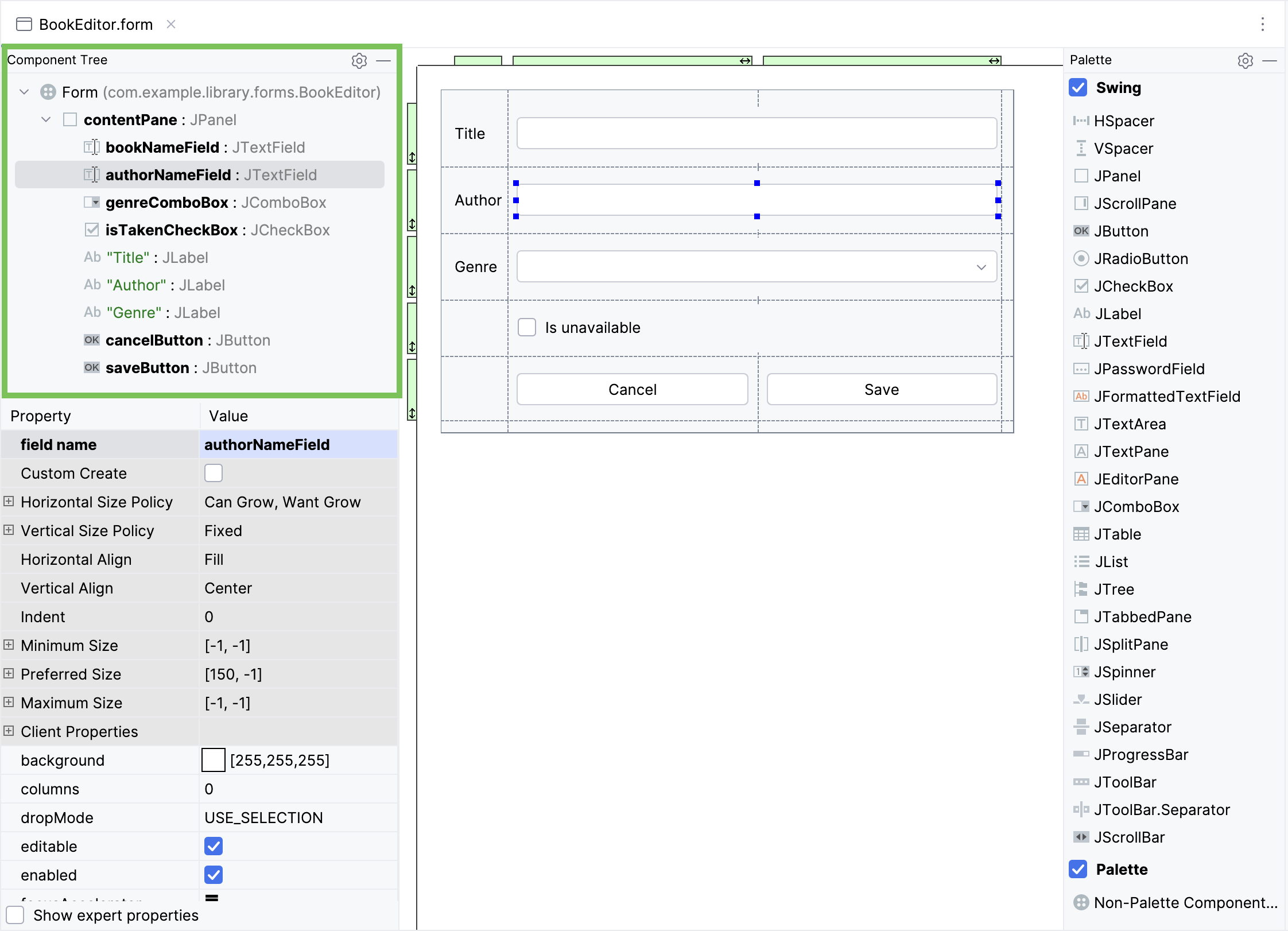Open the Genre combo box dropdown
The height and width of the screenshot is (931, 1288).
click(980, 266)
